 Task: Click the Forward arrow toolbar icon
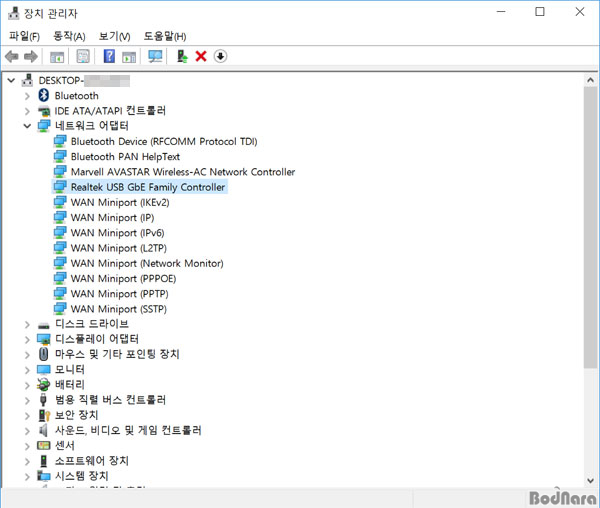click(31, 57)
